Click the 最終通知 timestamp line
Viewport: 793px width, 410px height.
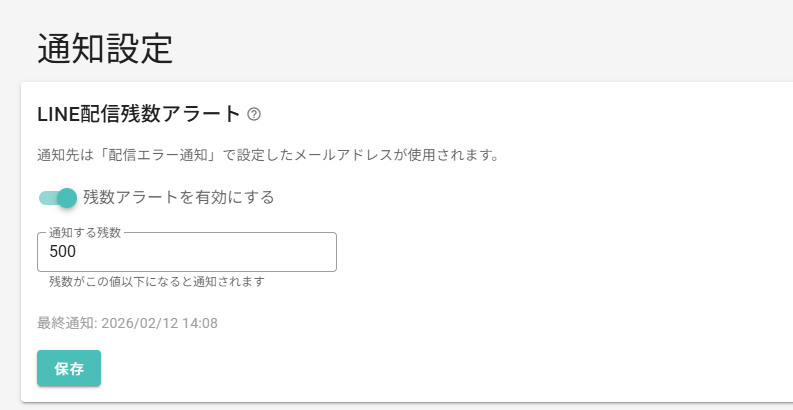(x=127, y=323)
